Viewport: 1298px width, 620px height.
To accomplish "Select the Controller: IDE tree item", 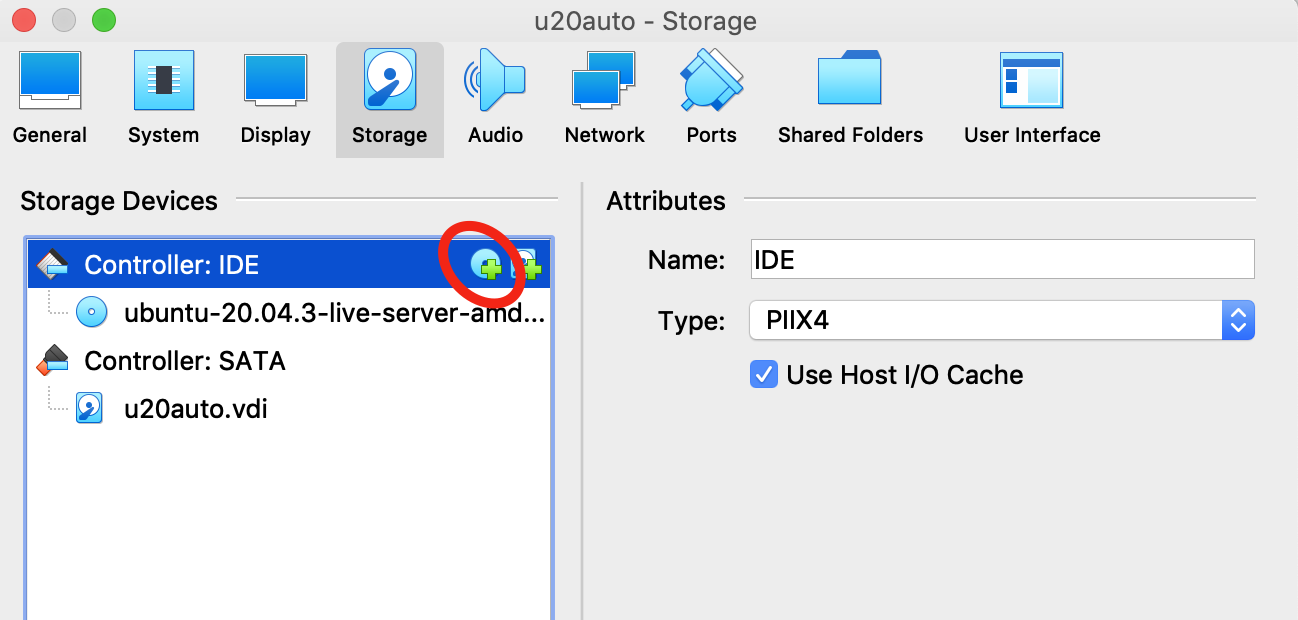I will pyautogui.click(x=171, y=264).
